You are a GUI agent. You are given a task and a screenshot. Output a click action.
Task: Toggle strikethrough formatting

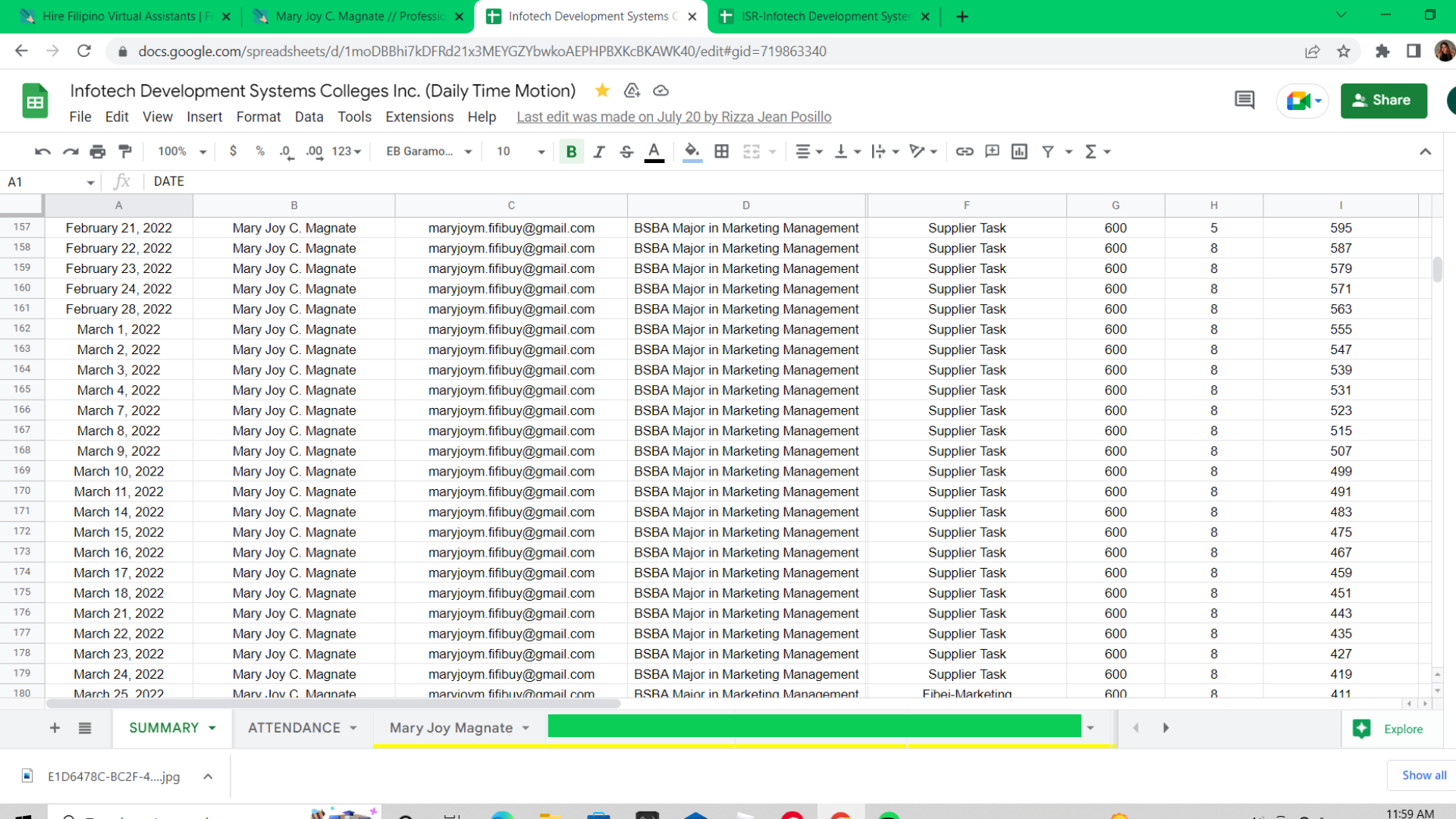pos(626,152)
